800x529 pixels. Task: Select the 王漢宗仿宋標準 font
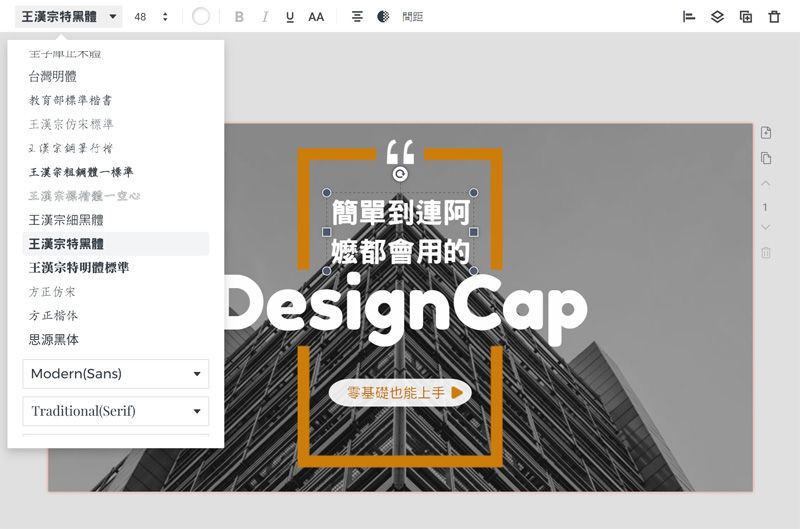tap(116, 124)
